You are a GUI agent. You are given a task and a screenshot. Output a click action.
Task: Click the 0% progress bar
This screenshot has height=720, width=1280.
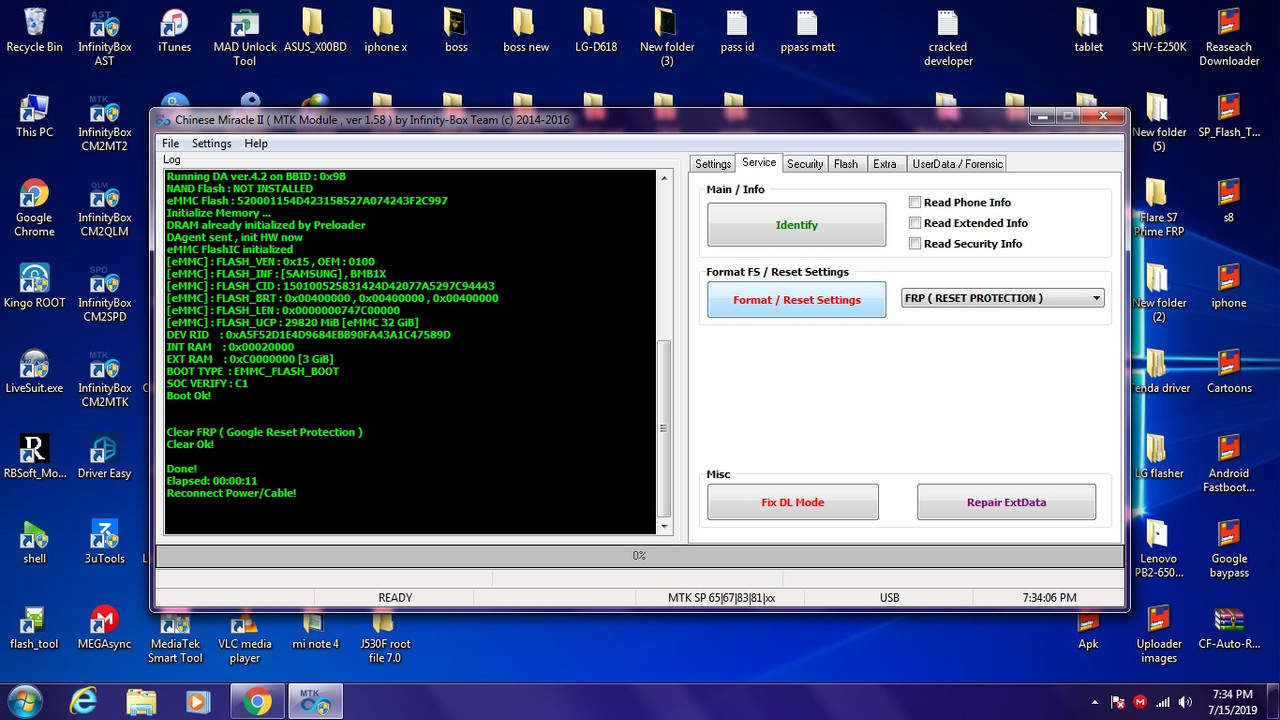639,556
